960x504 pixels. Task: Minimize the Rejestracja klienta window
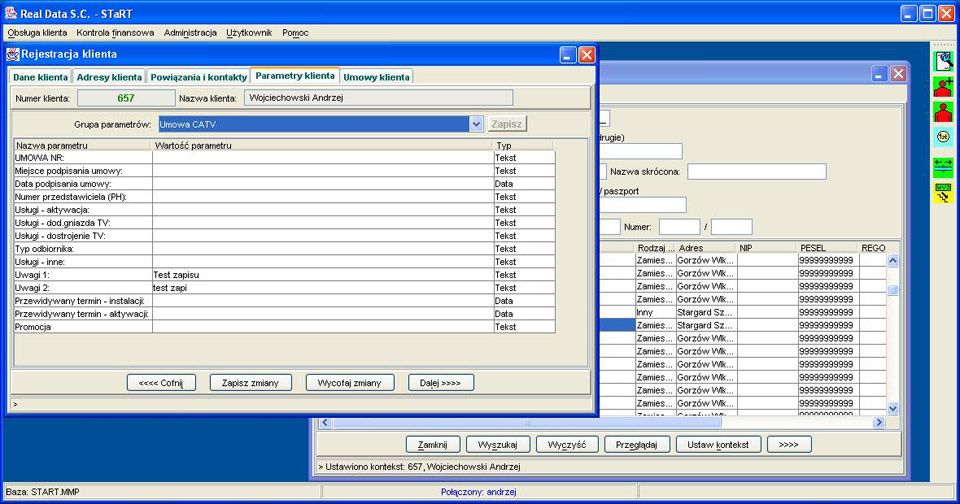coord(567,55)
